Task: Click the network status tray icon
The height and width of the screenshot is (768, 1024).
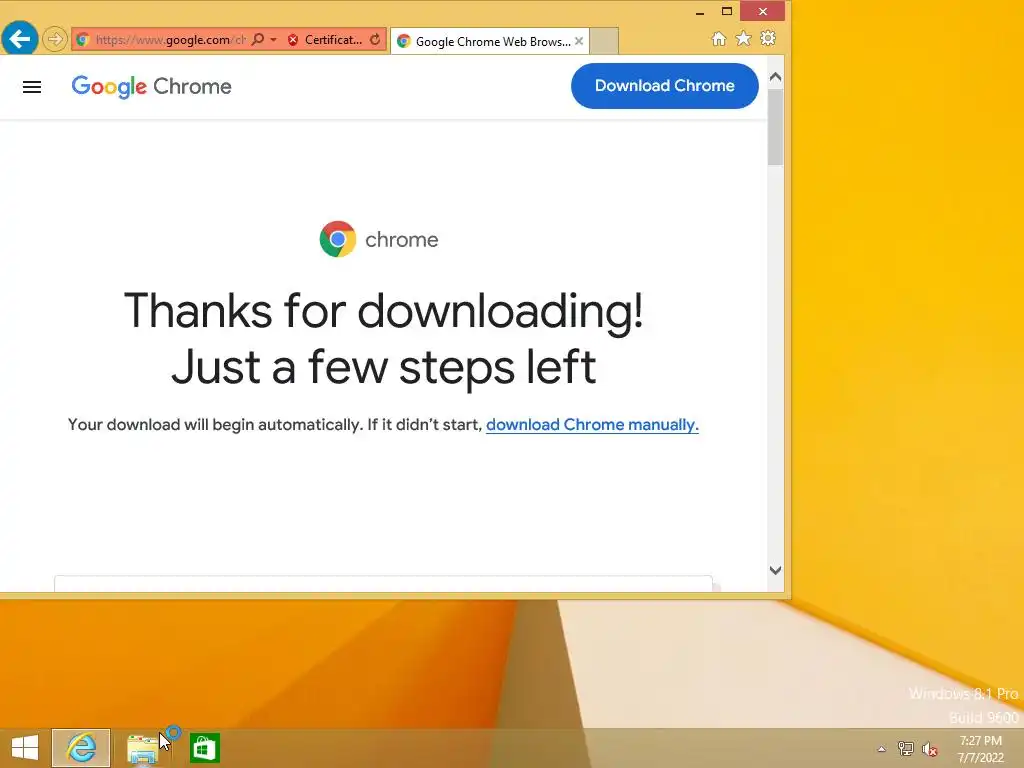Action: 906,749
